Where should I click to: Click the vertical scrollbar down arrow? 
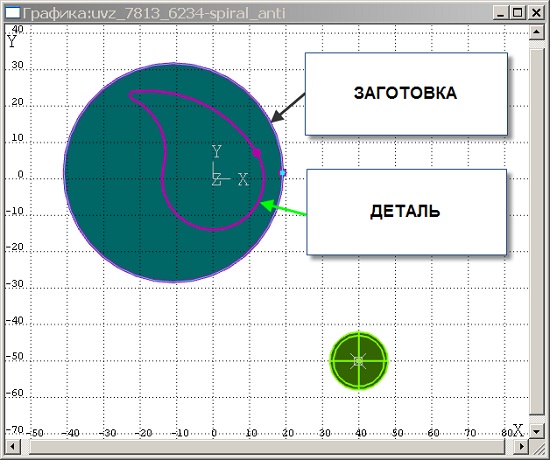coord(536,431)
